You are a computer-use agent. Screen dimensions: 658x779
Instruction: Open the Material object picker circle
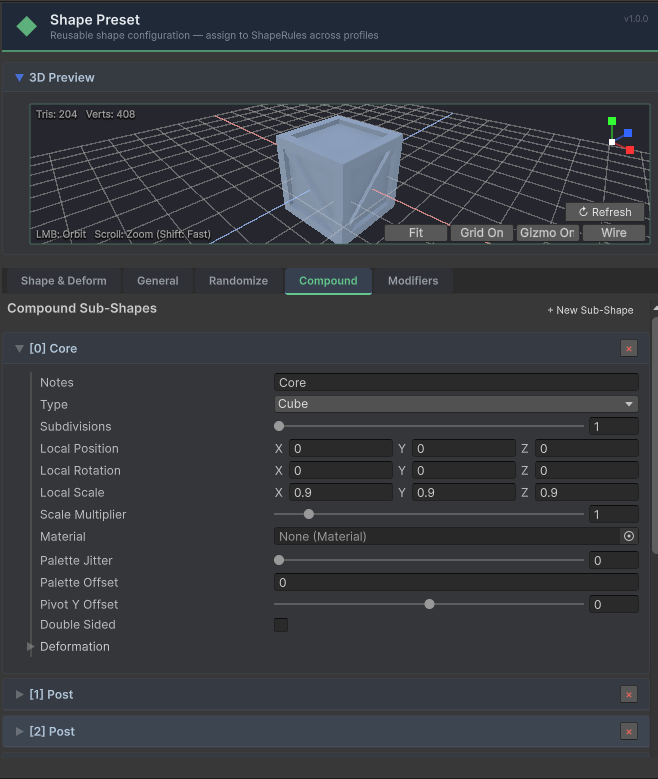628,537
